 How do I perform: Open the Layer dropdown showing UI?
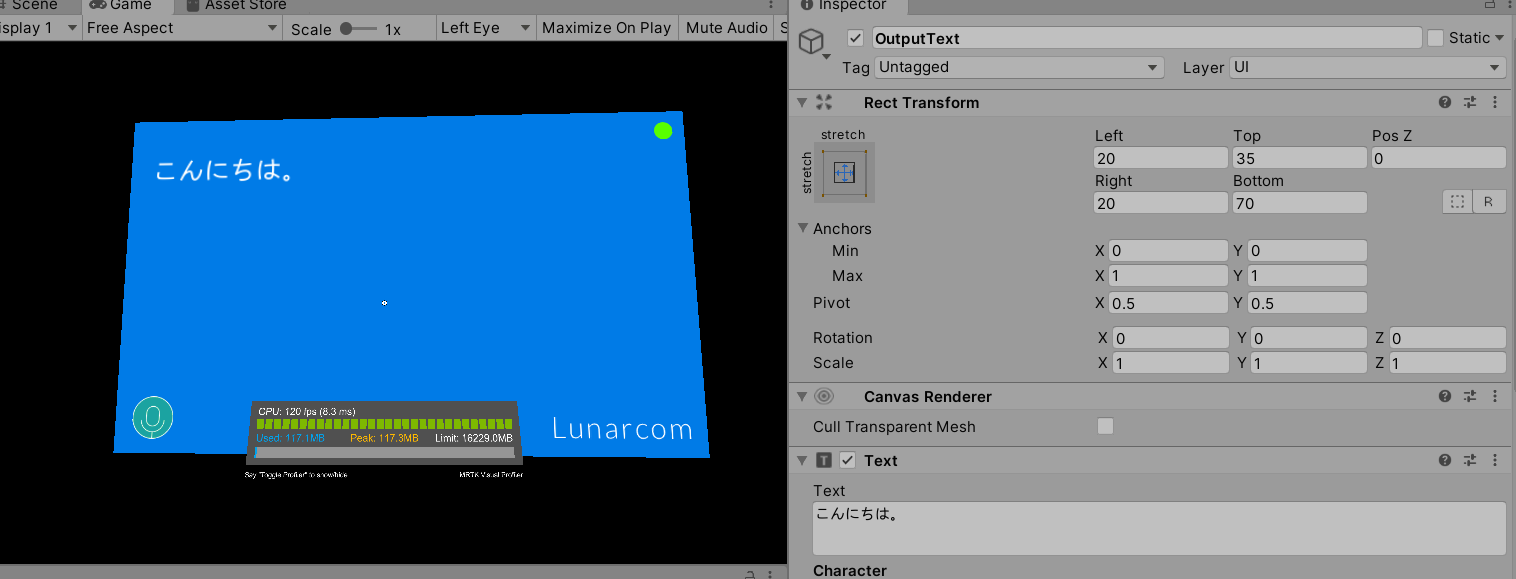(x=1368, y=67)
